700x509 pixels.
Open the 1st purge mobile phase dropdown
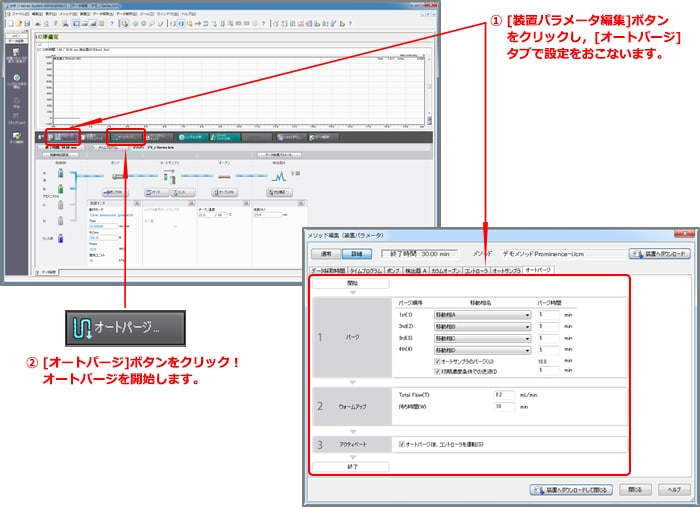click(482, 315)
